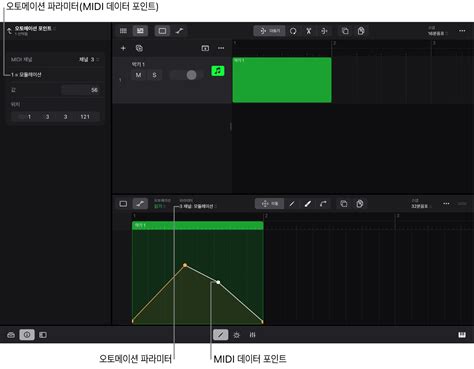
Task: Toggle automation view in editor toolbar
Action: [140, 204]
